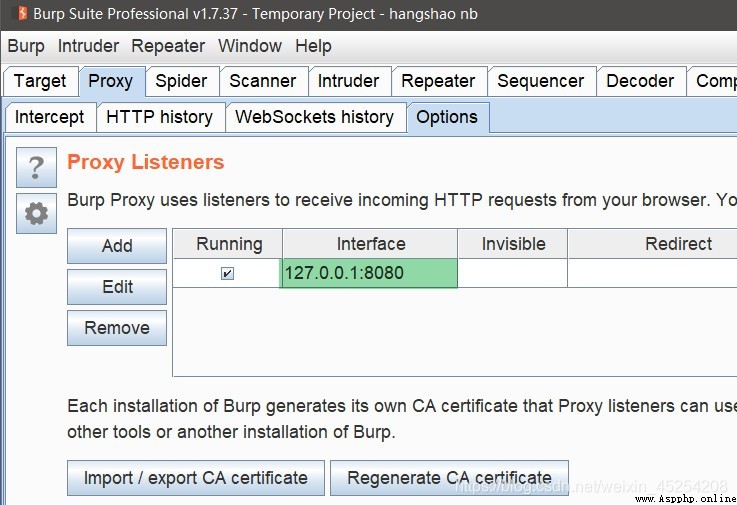Sort by the Running column header

coord(228,244)
